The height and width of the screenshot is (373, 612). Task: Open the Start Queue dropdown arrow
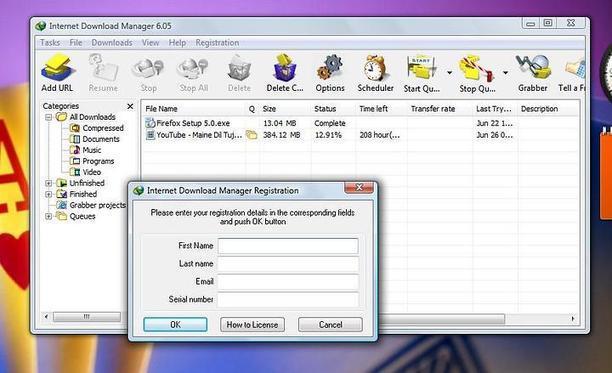click(x=449, y=73)
